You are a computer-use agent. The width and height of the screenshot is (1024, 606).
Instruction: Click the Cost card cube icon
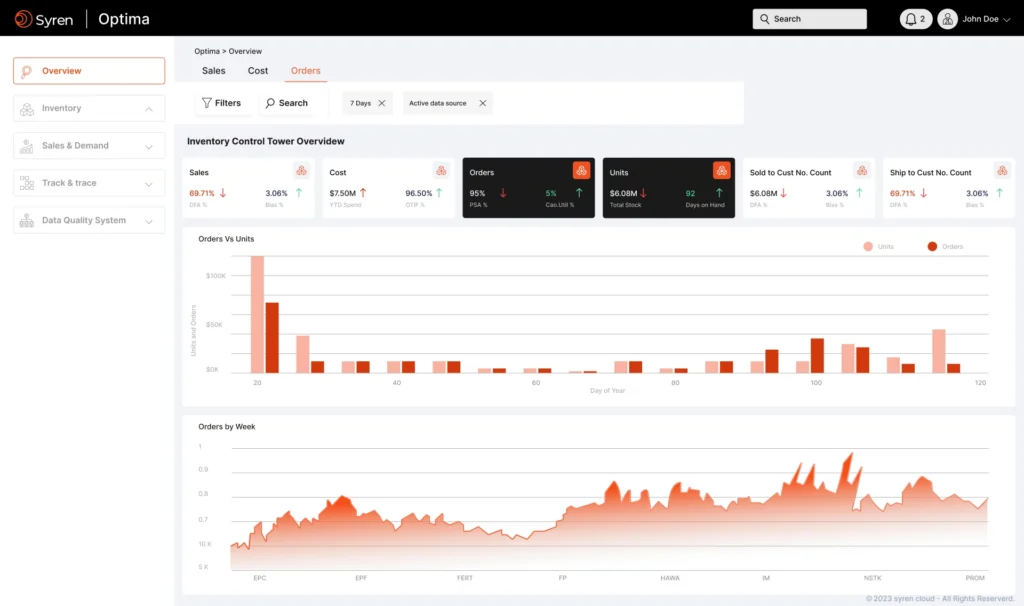click(441, 171)
